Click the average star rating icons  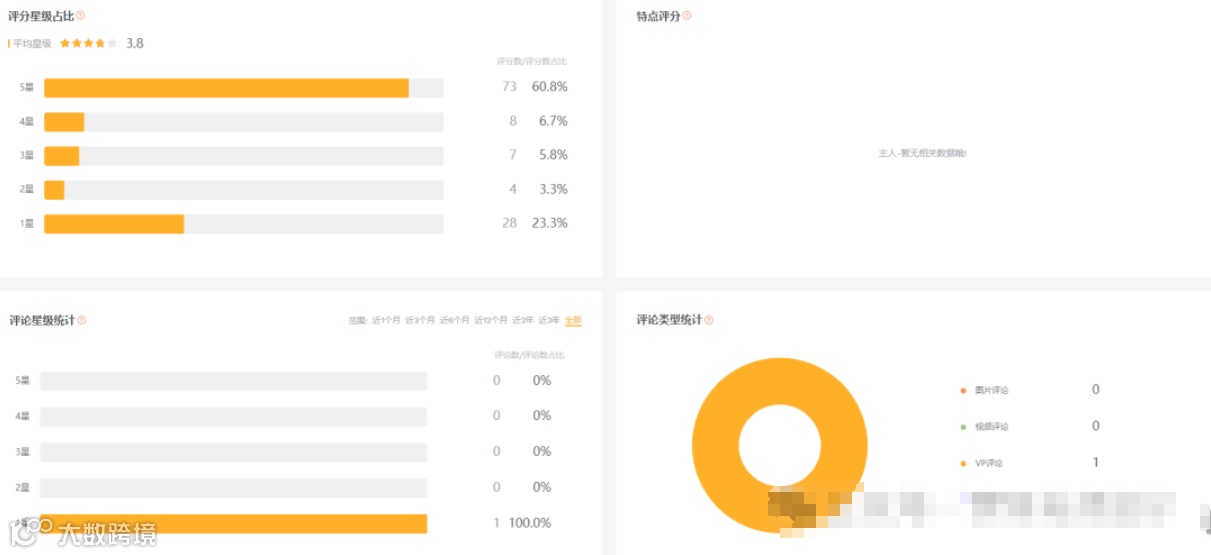coord(88,44)
